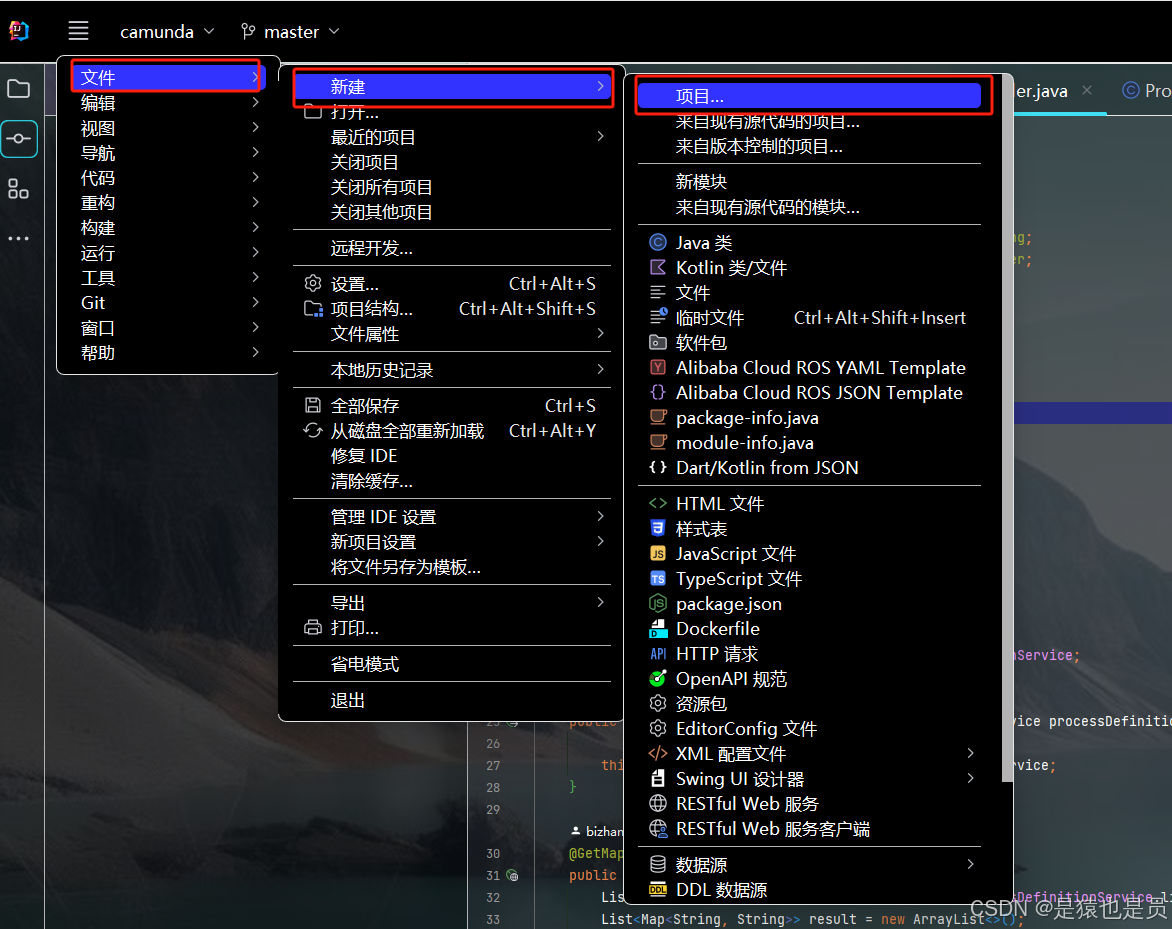
Task: Click the 全部保存 save icon
Action: click(312, 406)
